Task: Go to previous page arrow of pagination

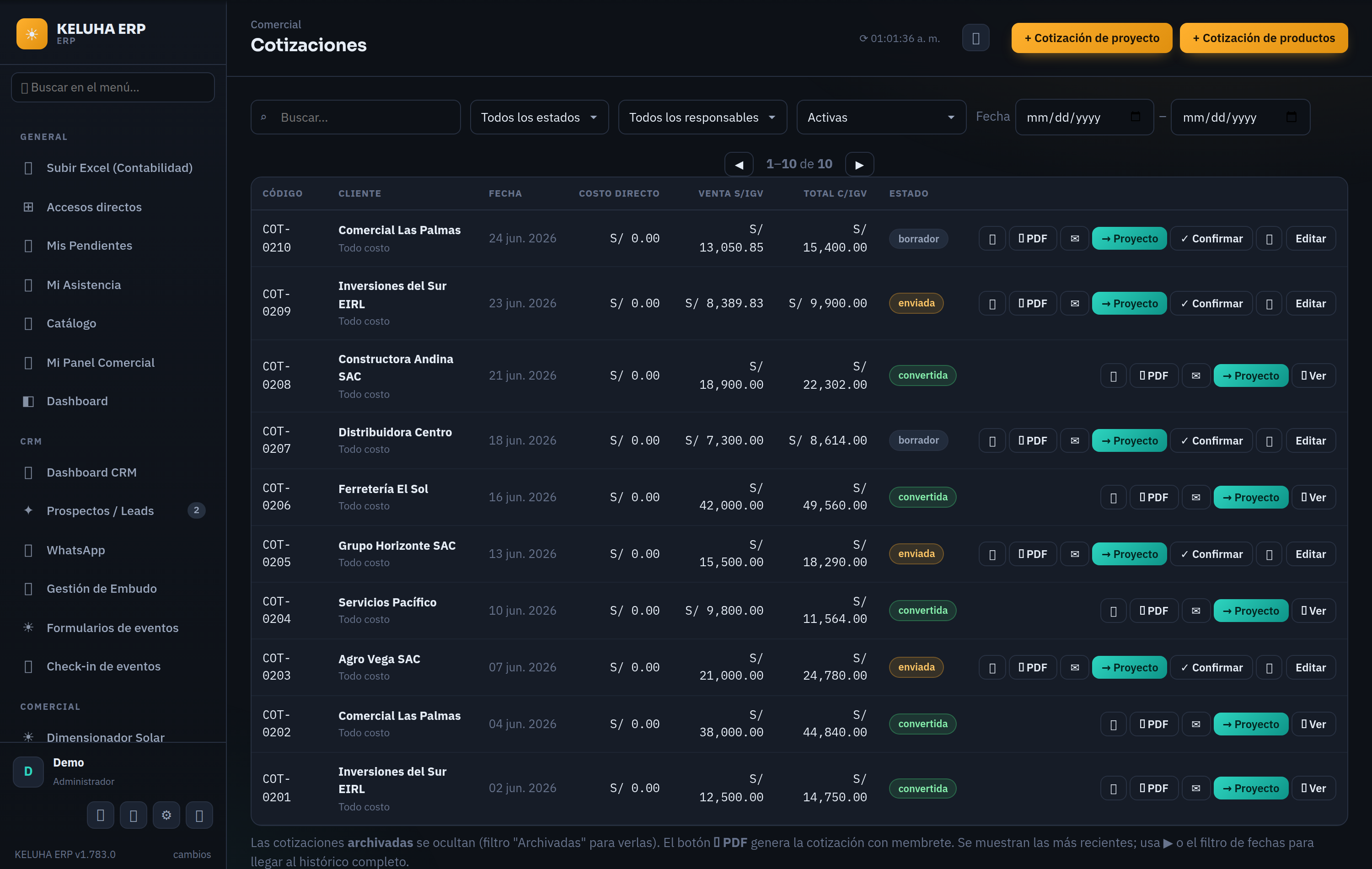Action: (739, 165)
